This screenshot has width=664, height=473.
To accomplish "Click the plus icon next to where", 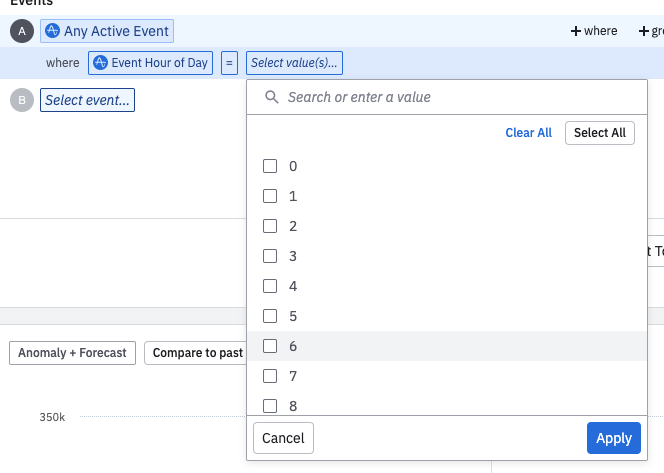I will [x=576, y=31].
